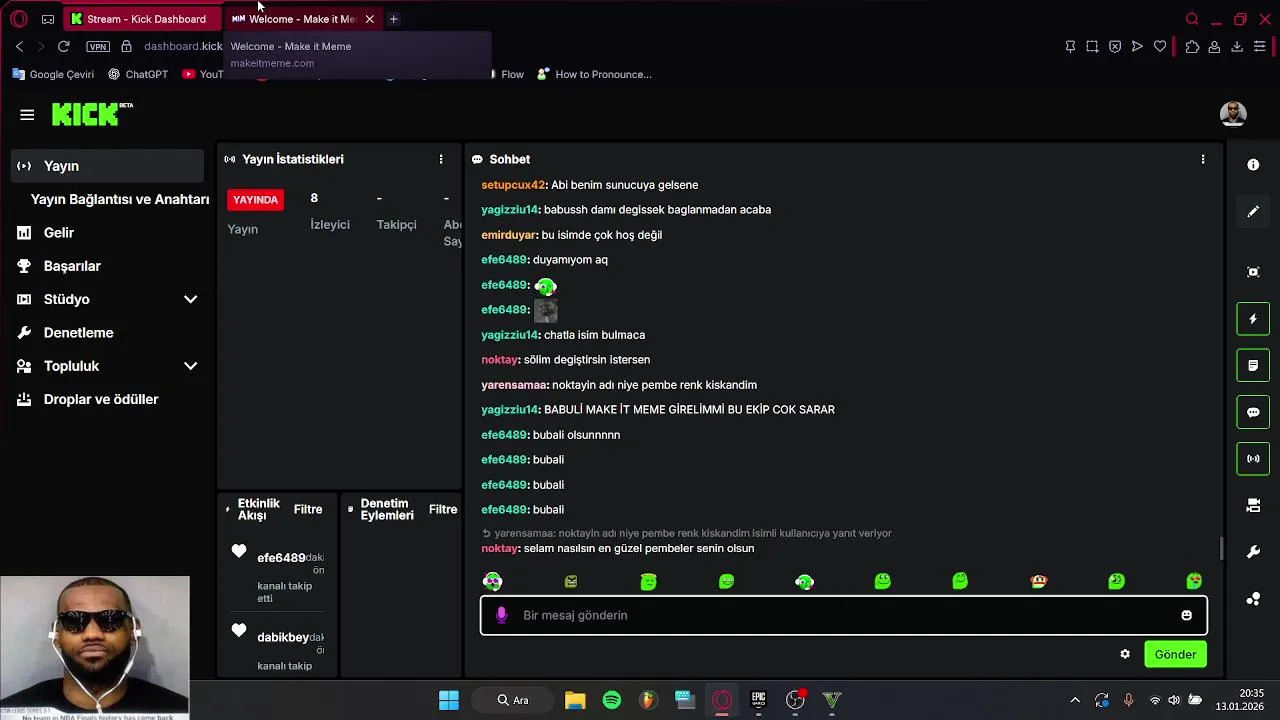The width and height of the screenshot is (1280, 720).
Task: Click dabikbey in activity feed
Action: click(x=283, y=638)
